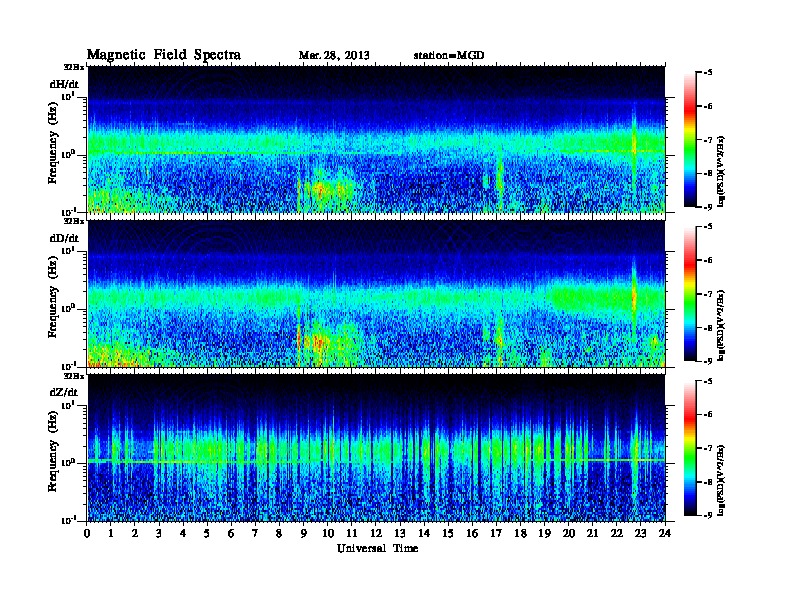The height and width of the screenshot is (612, 792).
Task: Click the "-5" tick on the dH/dt color bar
Action: (708, 73)
